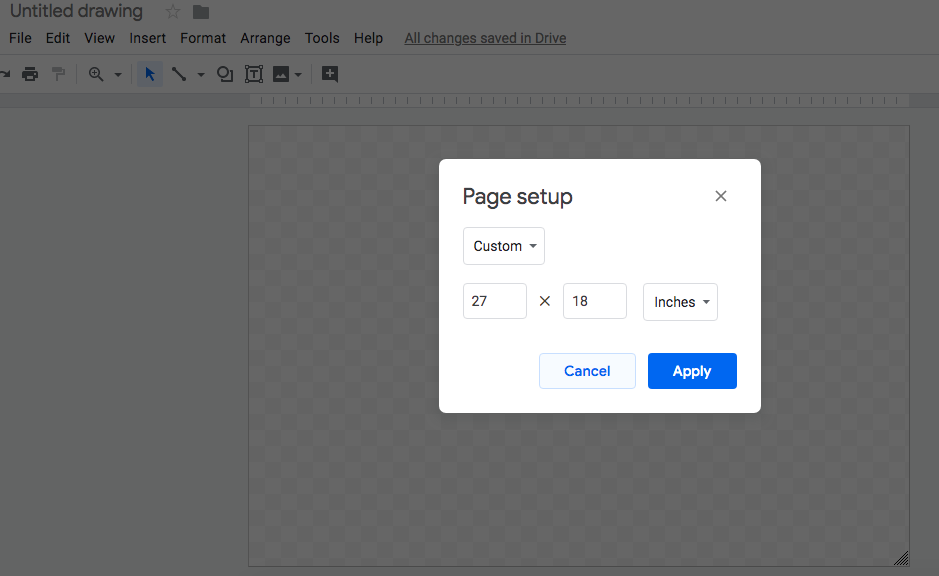
Task: Click the Insert image icon
Action: click(281, 74)
